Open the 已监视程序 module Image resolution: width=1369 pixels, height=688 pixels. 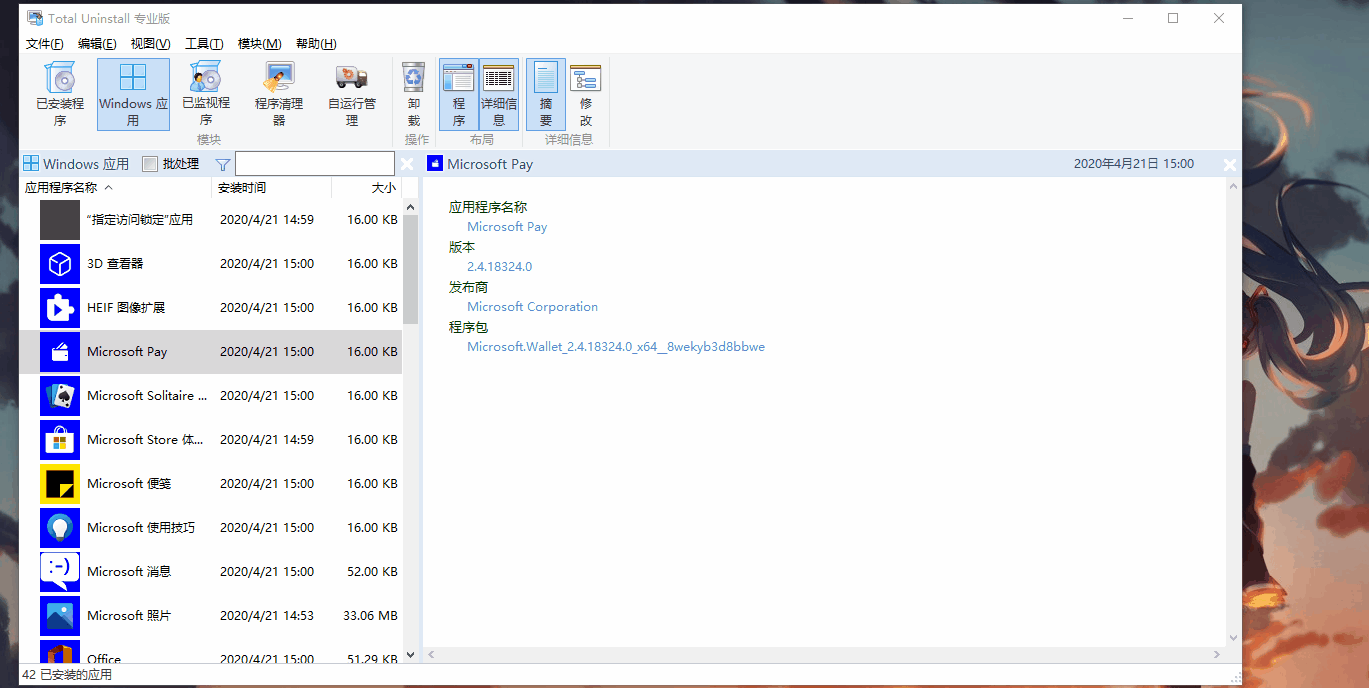[206, 94]
